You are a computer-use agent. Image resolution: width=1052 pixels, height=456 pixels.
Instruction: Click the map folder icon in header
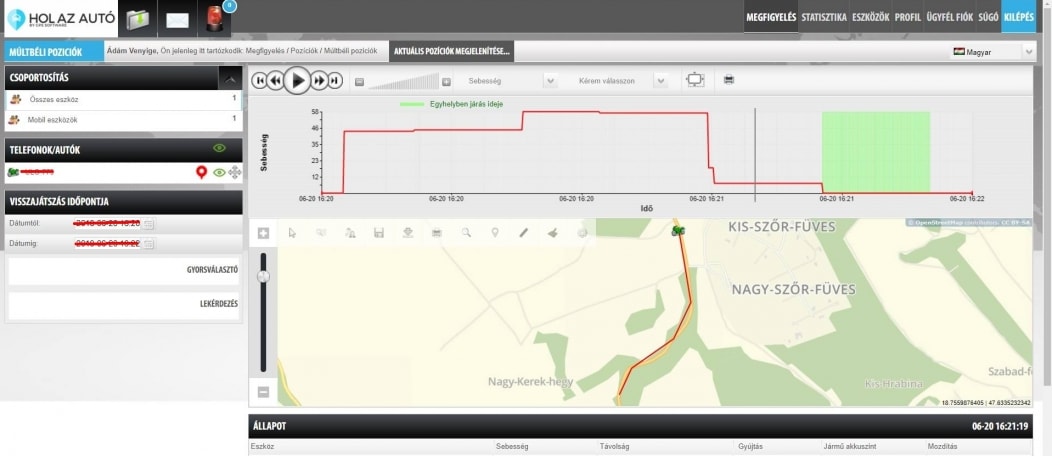pos(138,18)
